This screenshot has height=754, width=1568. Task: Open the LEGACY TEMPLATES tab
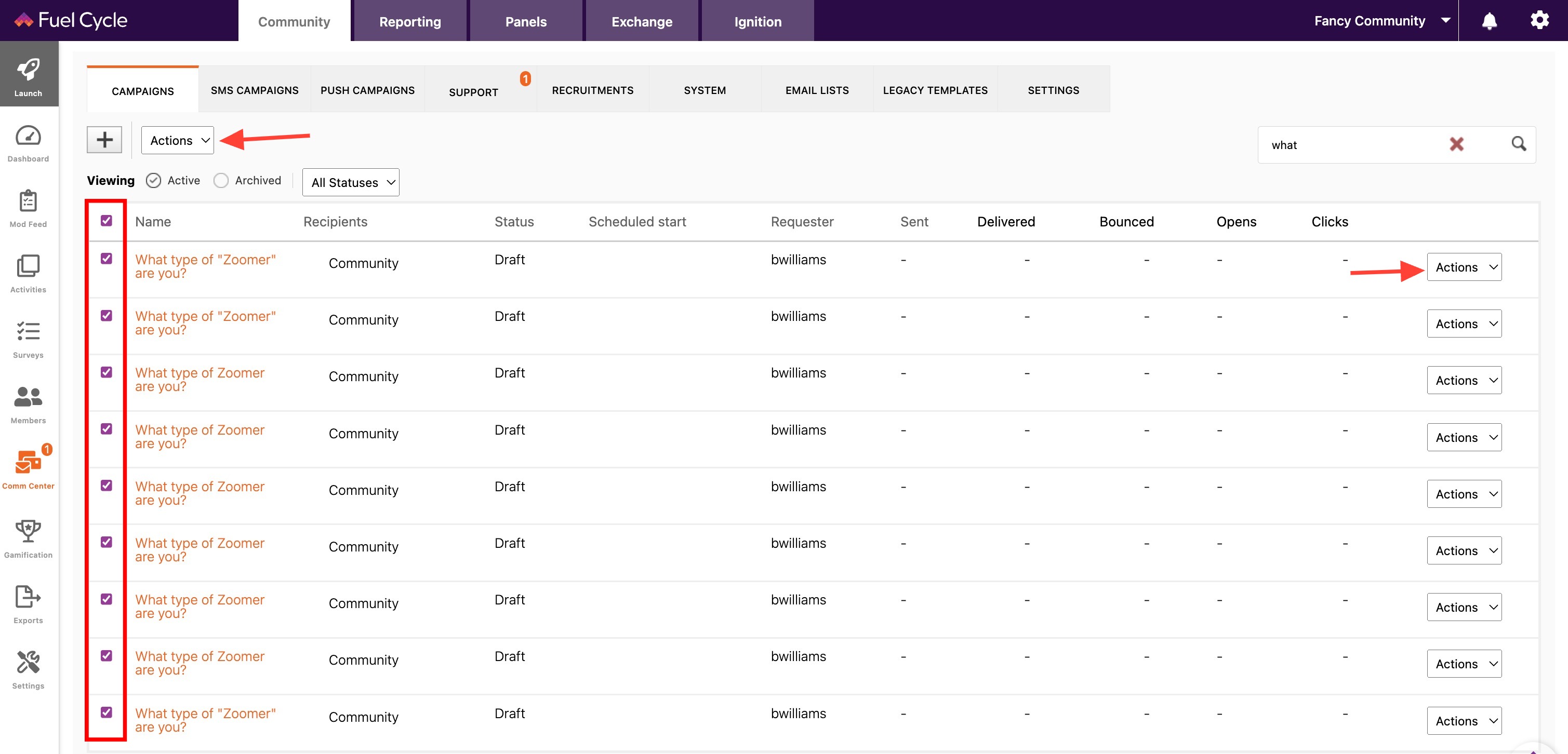(935, 90)
